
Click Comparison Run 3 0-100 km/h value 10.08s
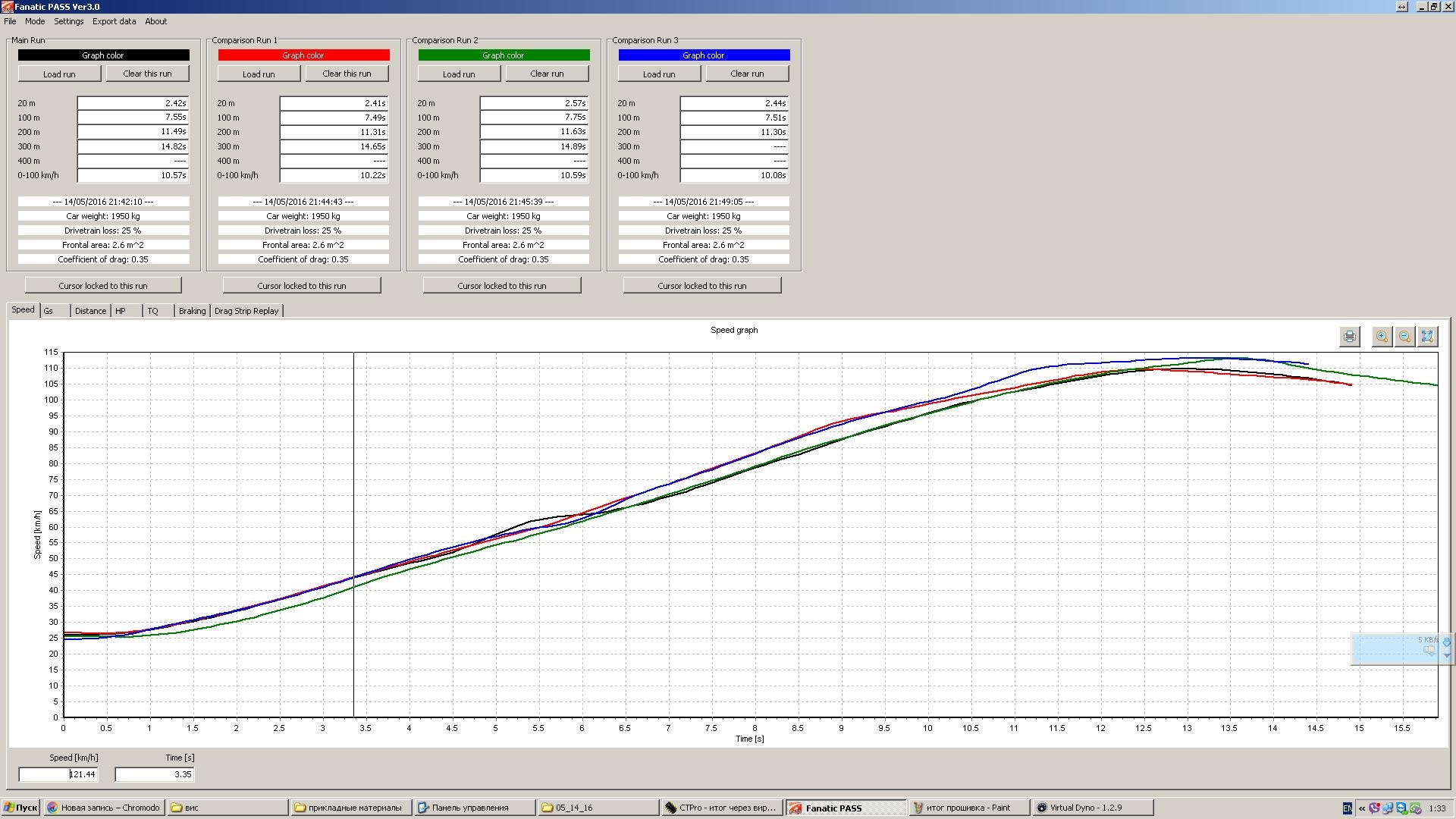tap(734, 175)
